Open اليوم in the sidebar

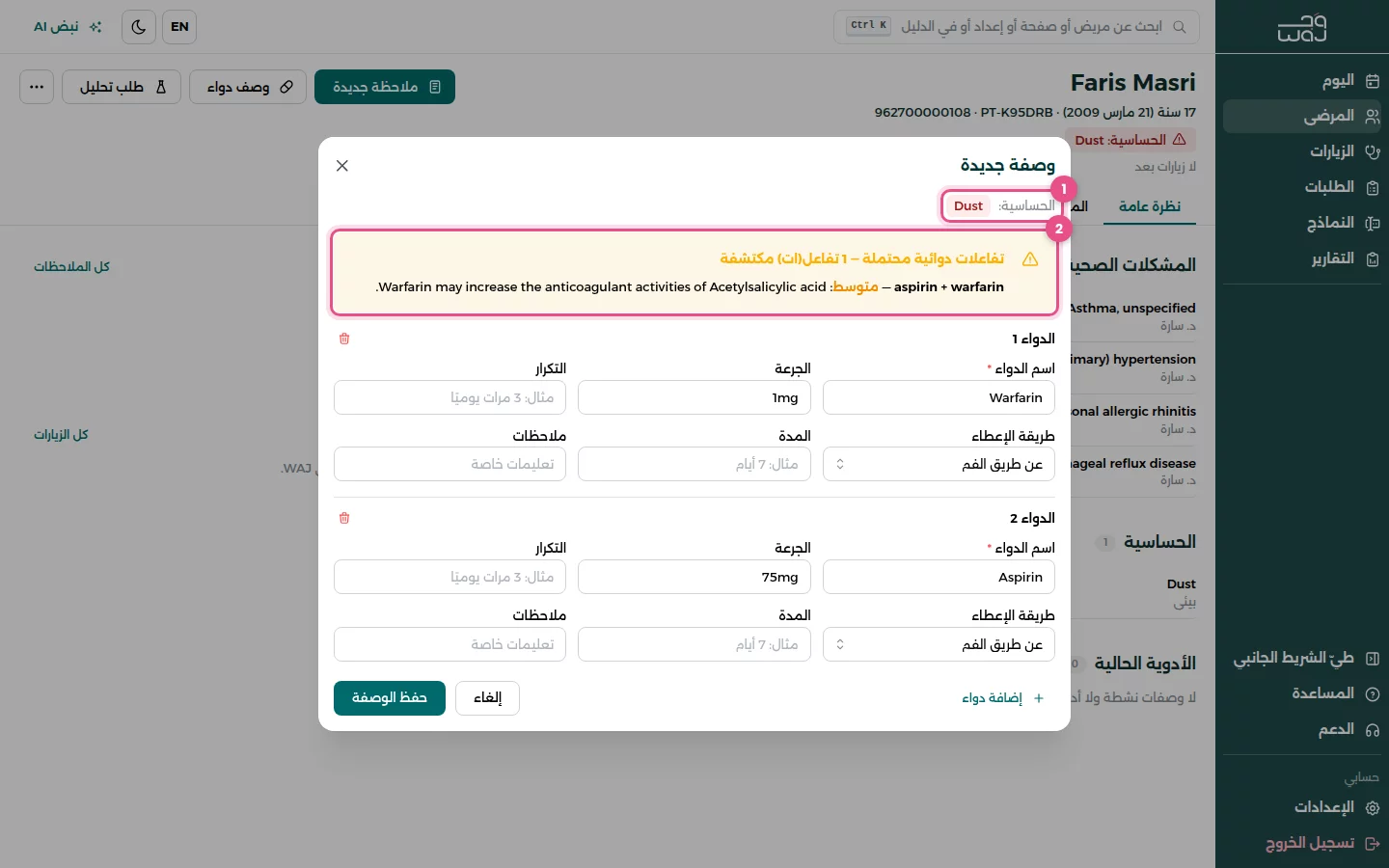click(x=1302, y=80)
